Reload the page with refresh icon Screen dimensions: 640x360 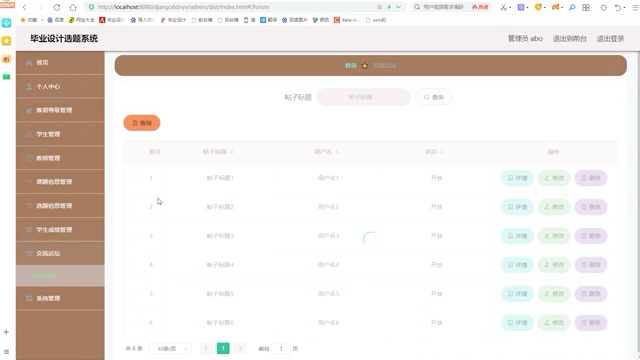tap(57, 7)
